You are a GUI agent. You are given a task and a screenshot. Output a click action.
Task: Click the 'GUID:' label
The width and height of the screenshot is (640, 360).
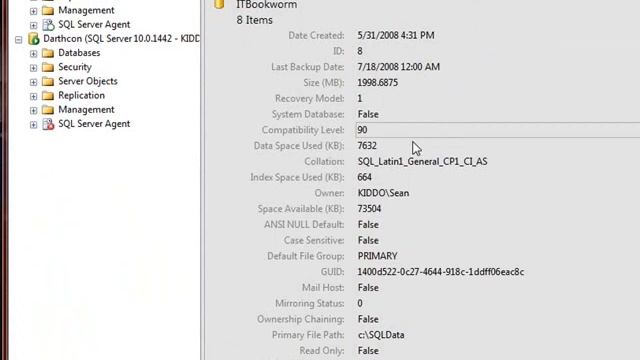pos(333,272)
